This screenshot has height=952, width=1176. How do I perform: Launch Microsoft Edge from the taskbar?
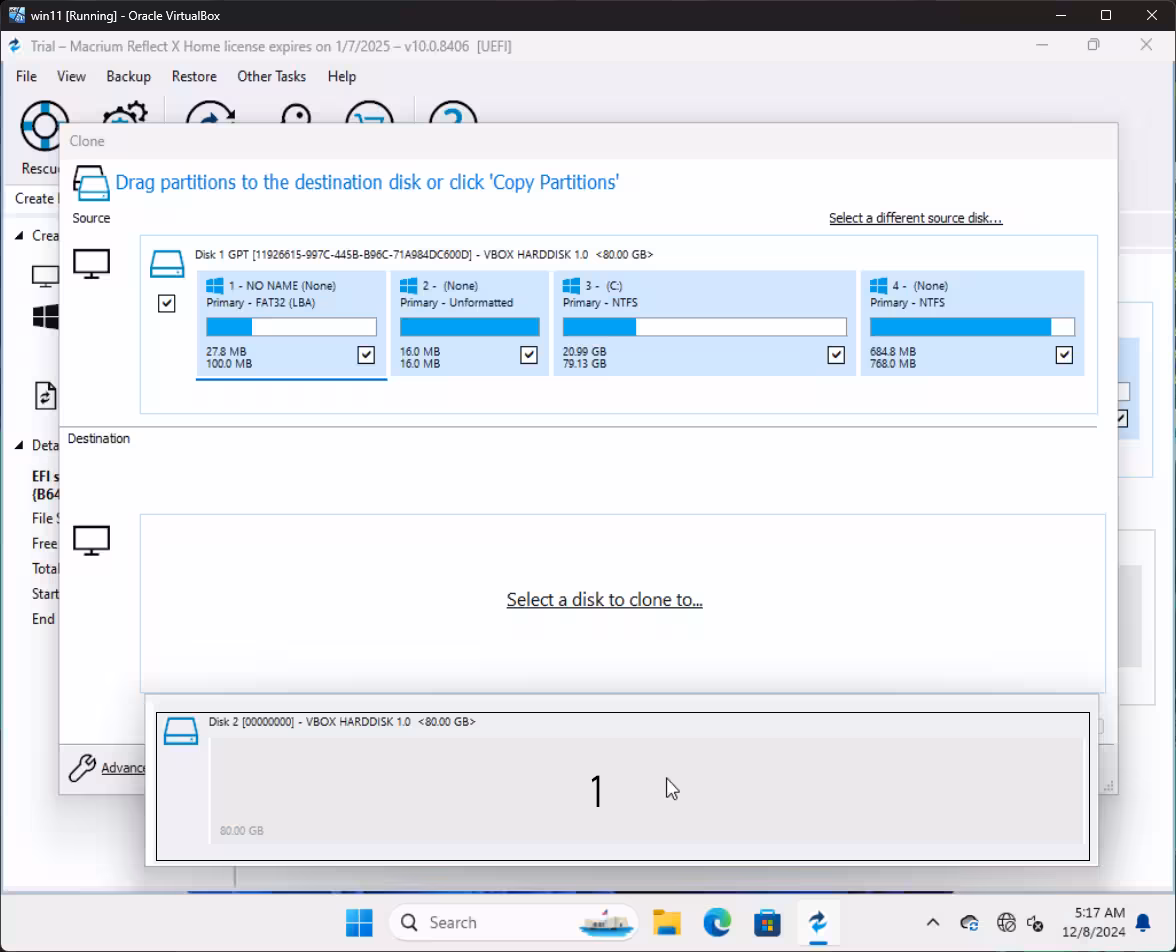[x=717, y=923]
